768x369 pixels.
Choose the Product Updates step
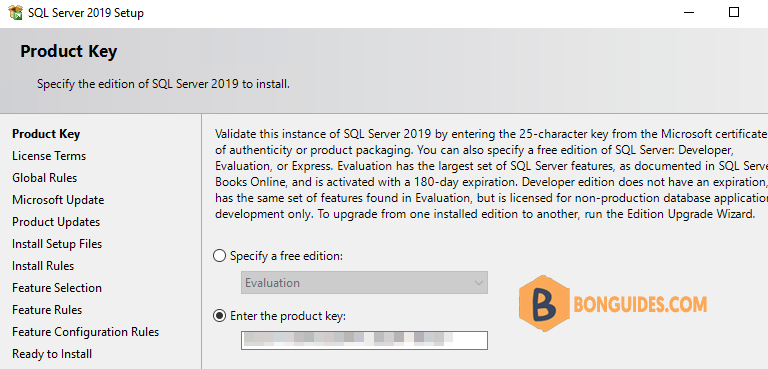(56, 222)
